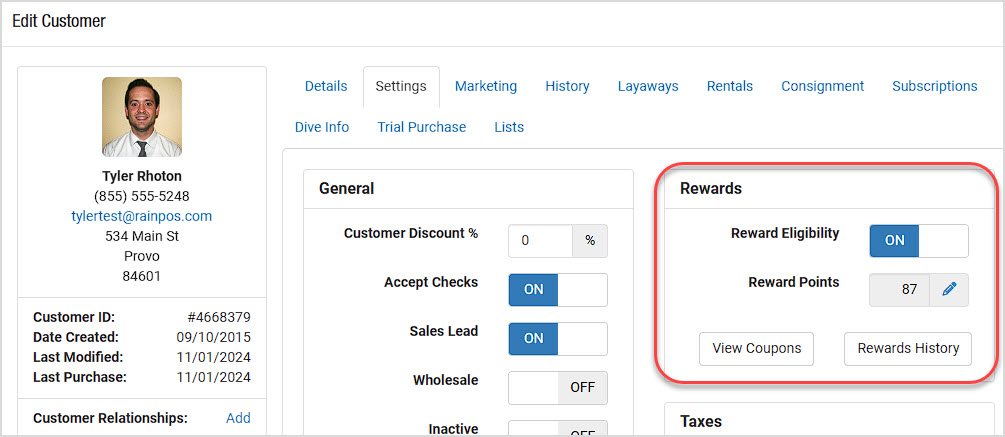Turn off Accept Checks toggle
Viewport: 1005px width, 437px height.
click(x=558, y=290)
